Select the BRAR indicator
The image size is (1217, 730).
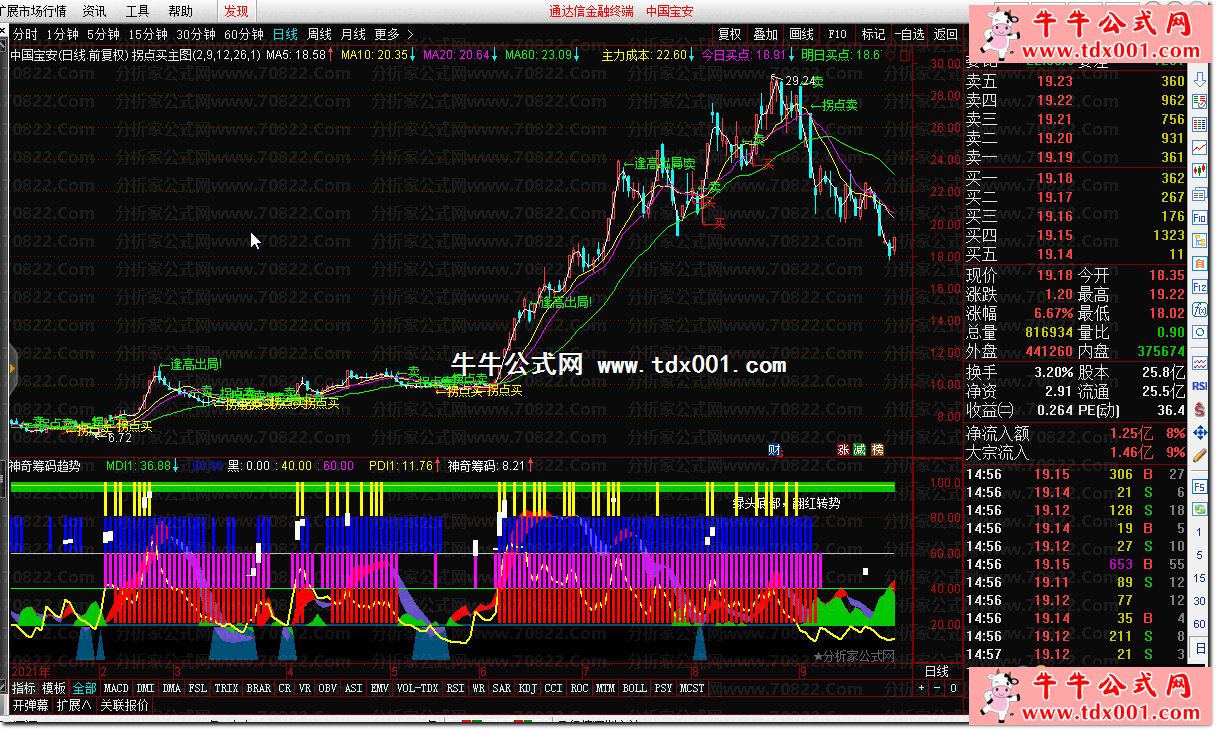[258, 688]
